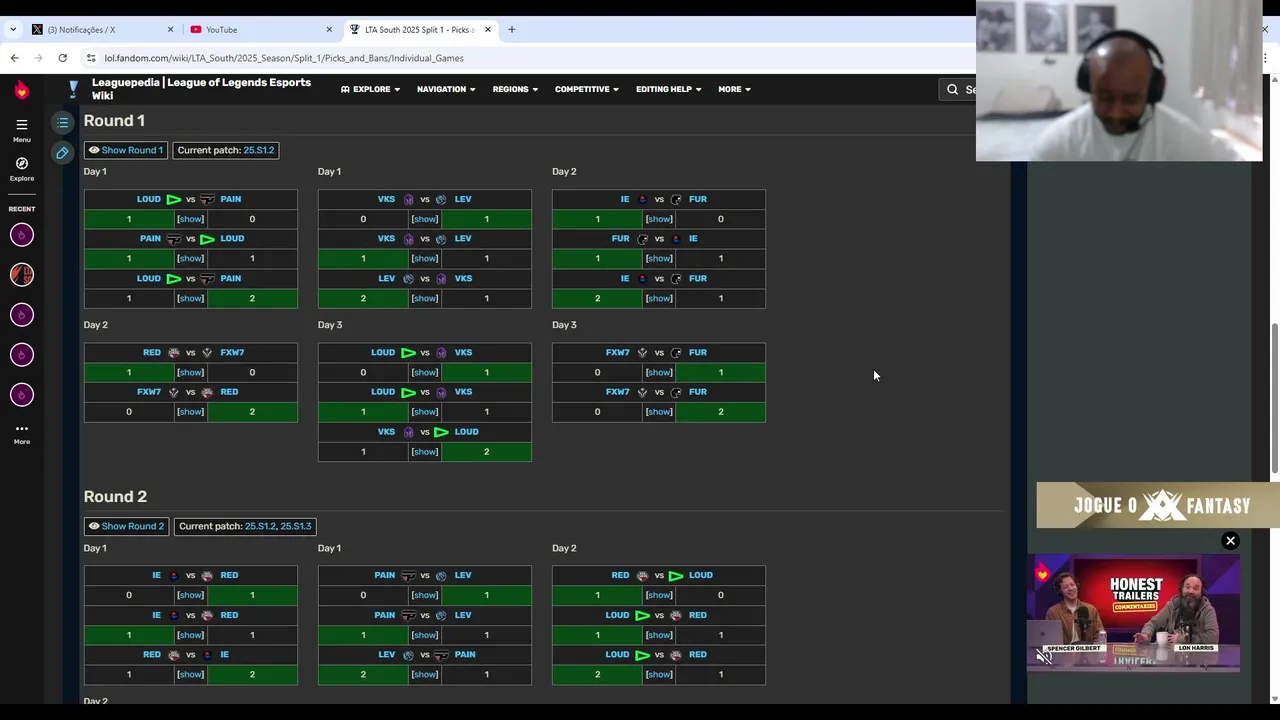Open a new browser tab with plus
Screen dimensions: 1280x720
click(x=511, y=30)
